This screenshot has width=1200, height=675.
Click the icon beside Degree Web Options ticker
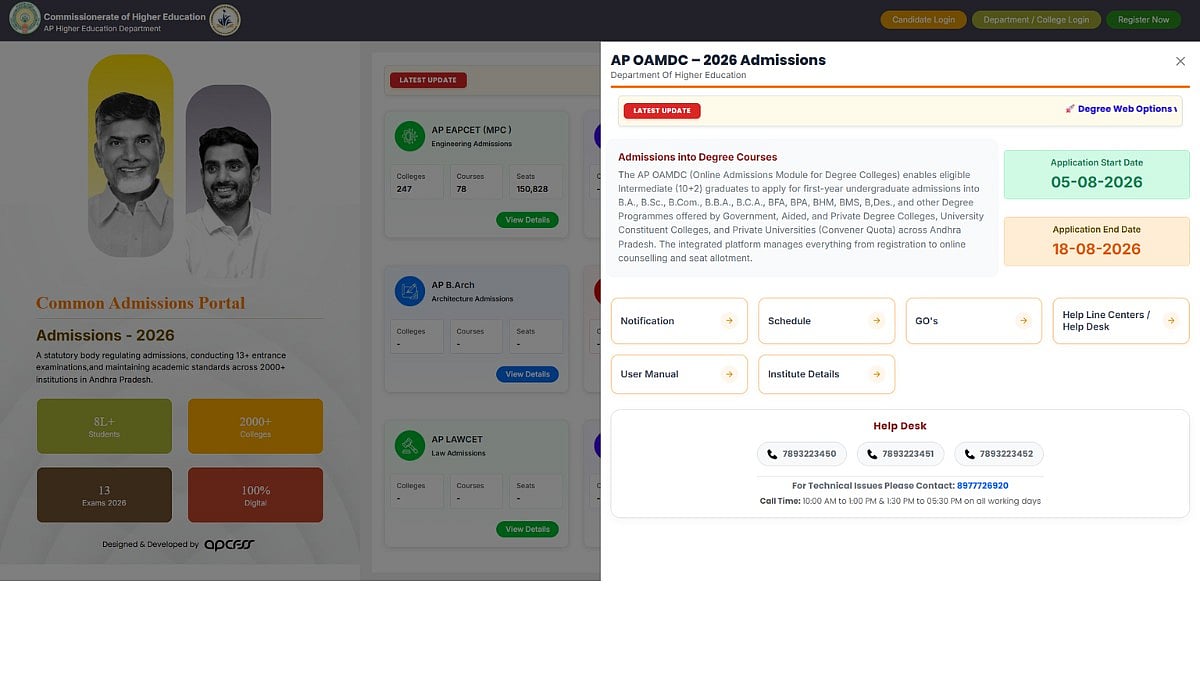pyautogui.click(x=1069, y=109)
